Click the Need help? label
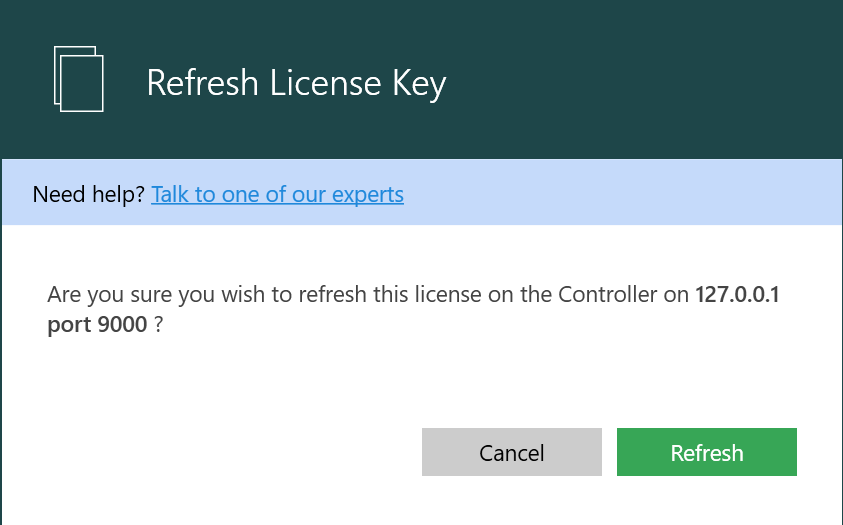The height and width of the screenshot is (525, 843). click(x=88, y=195)
